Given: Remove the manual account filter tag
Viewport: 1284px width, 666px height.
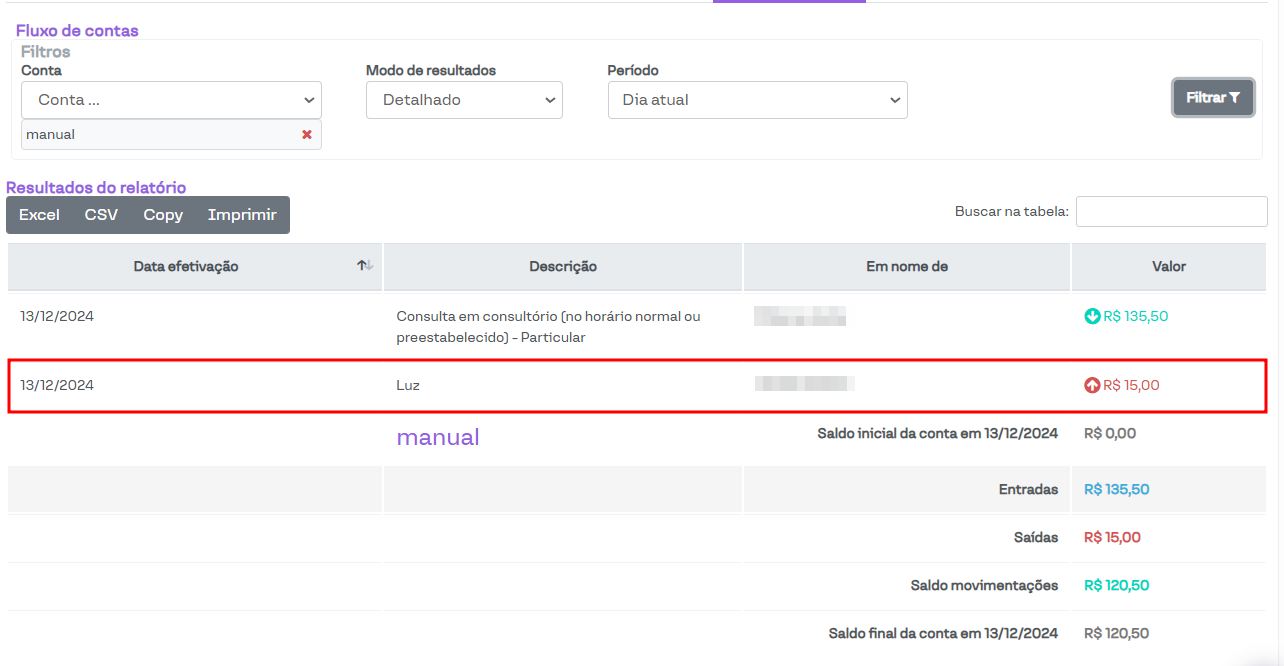Looking at the screenshot, I should tap(307, 135).
